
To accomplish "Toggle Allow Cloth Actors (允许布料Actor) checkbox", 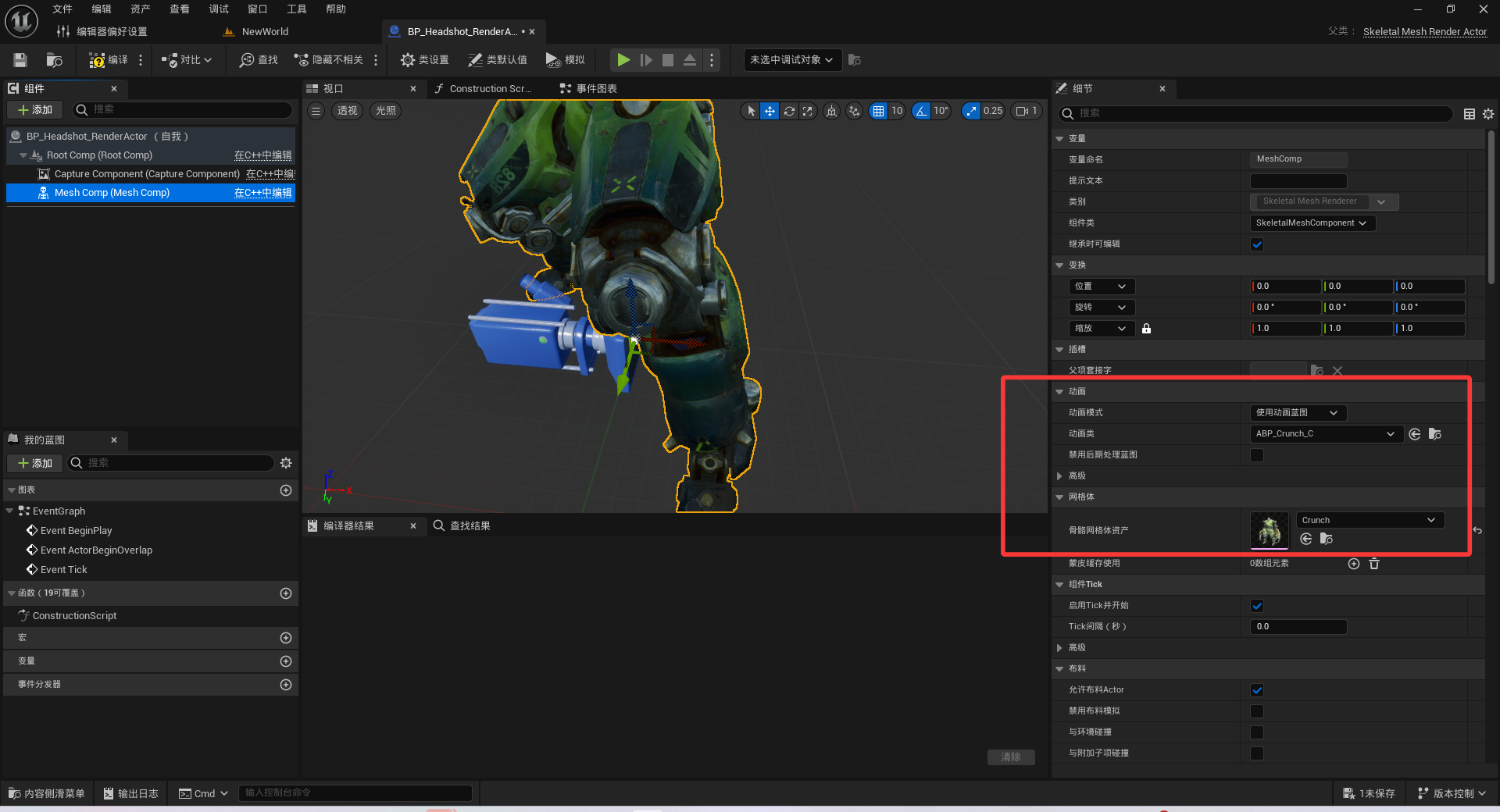I will pyautogui.click(x=1257, y=690).
